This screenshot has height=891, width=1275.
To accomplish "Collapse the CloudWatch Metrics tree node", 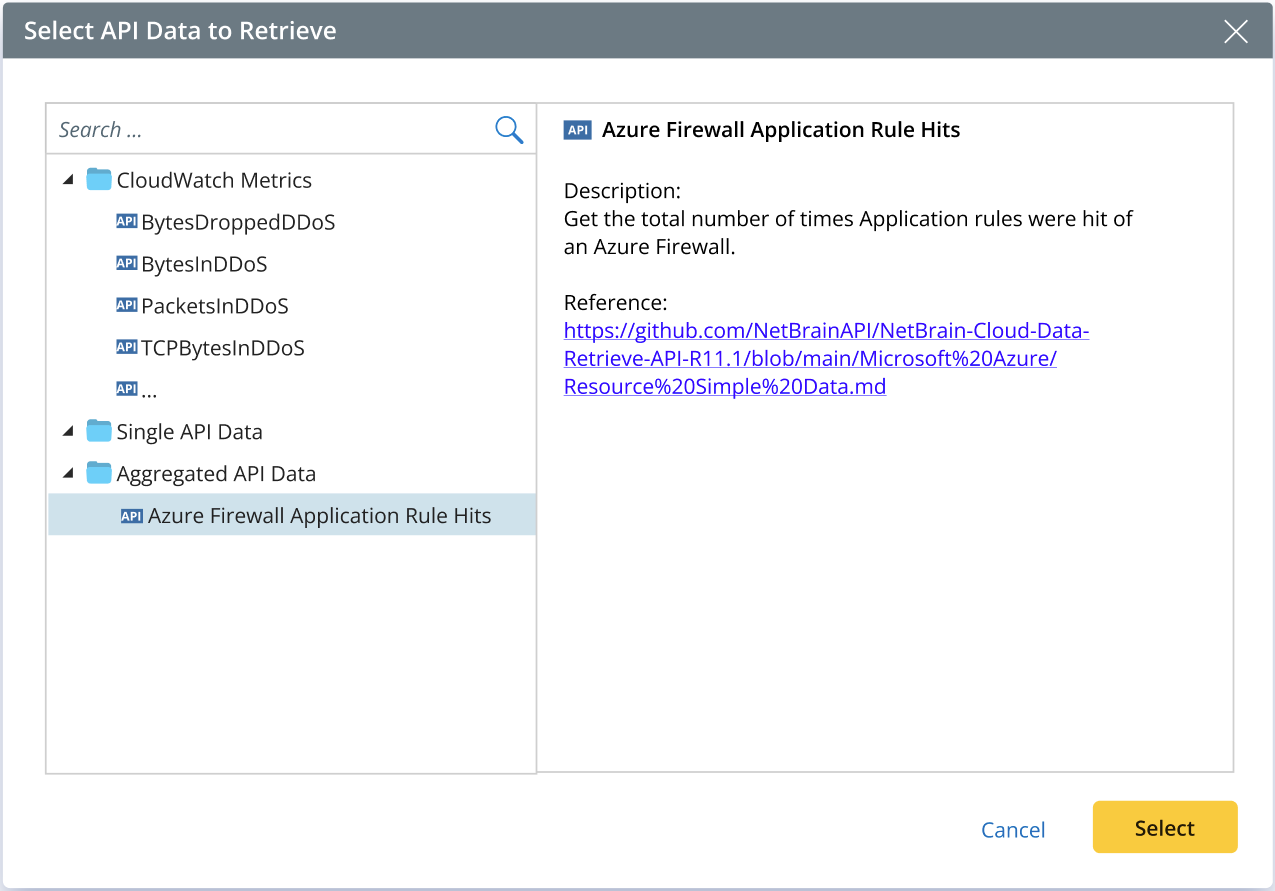I will (68, 181).
